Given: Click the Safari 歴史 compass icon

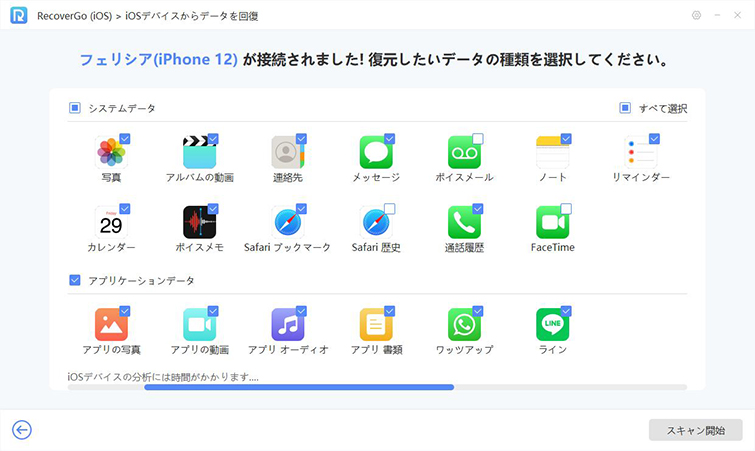Looking at the screenshot, I should (376, 222).
